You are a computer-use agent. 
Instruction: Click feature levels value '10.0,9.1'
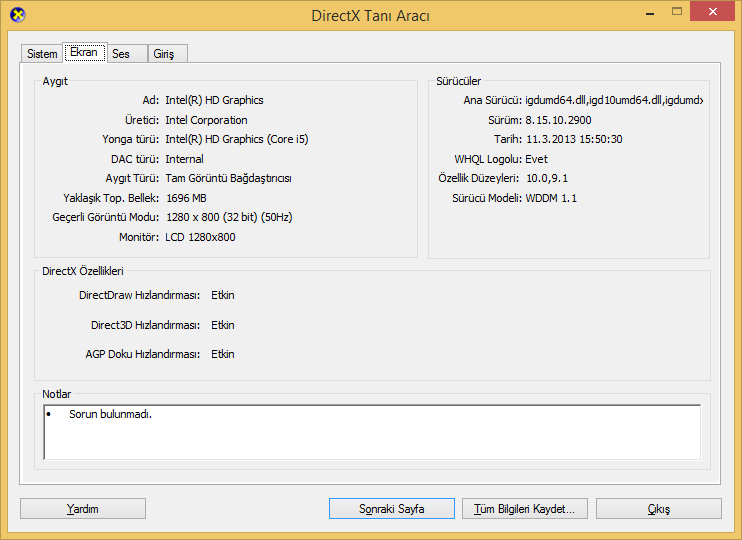[547, 178]
